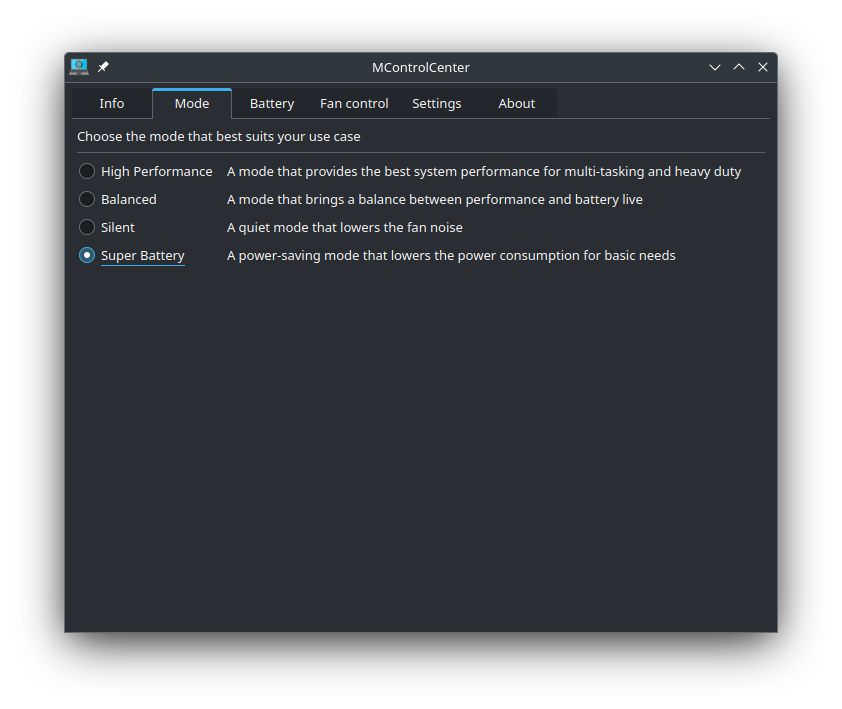This screenshot has width=842, height=709.
Task: Switch to the Info tab
Action: tap(111, 103)
